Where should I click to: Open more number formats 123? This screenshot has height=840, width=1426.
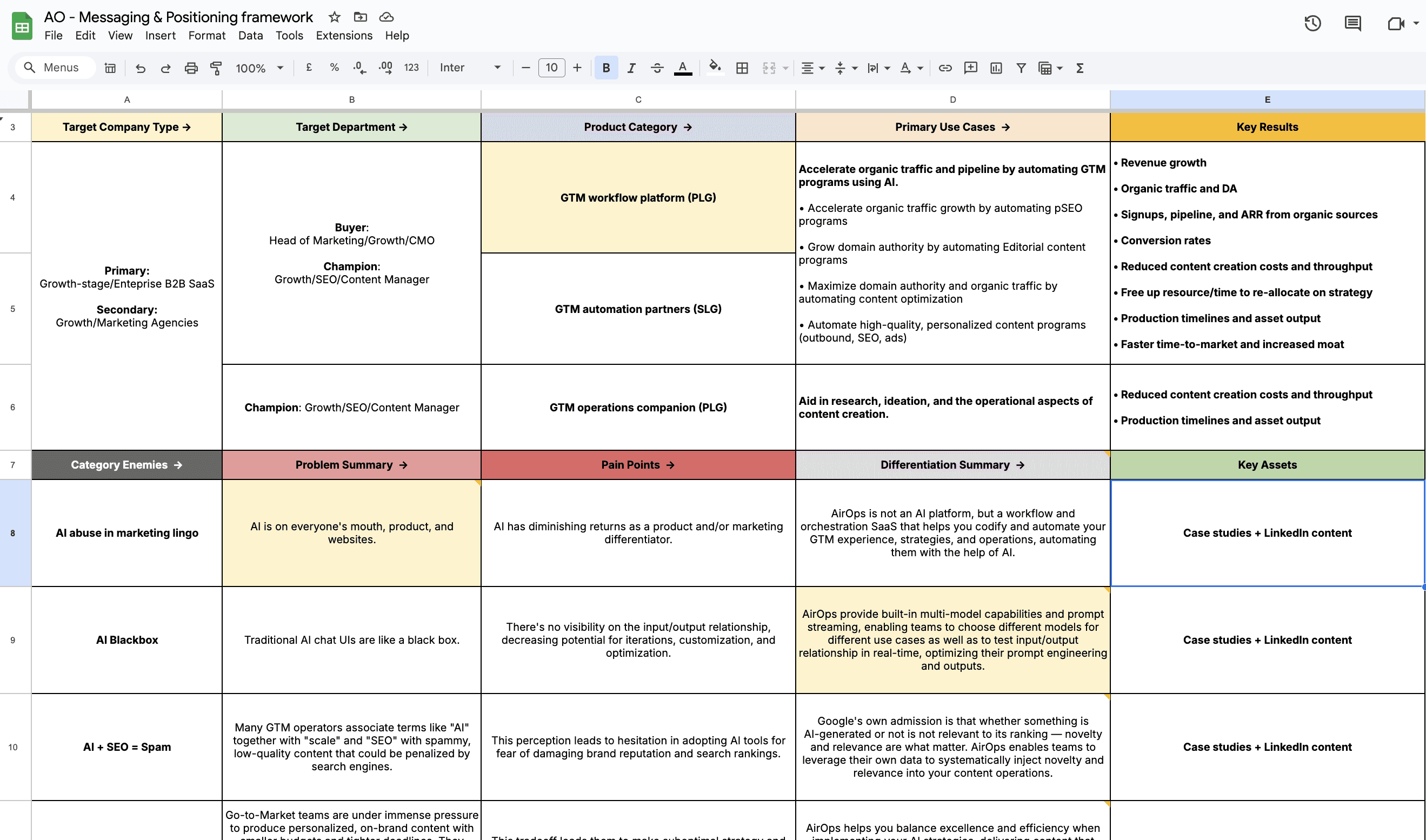[411, 68]
